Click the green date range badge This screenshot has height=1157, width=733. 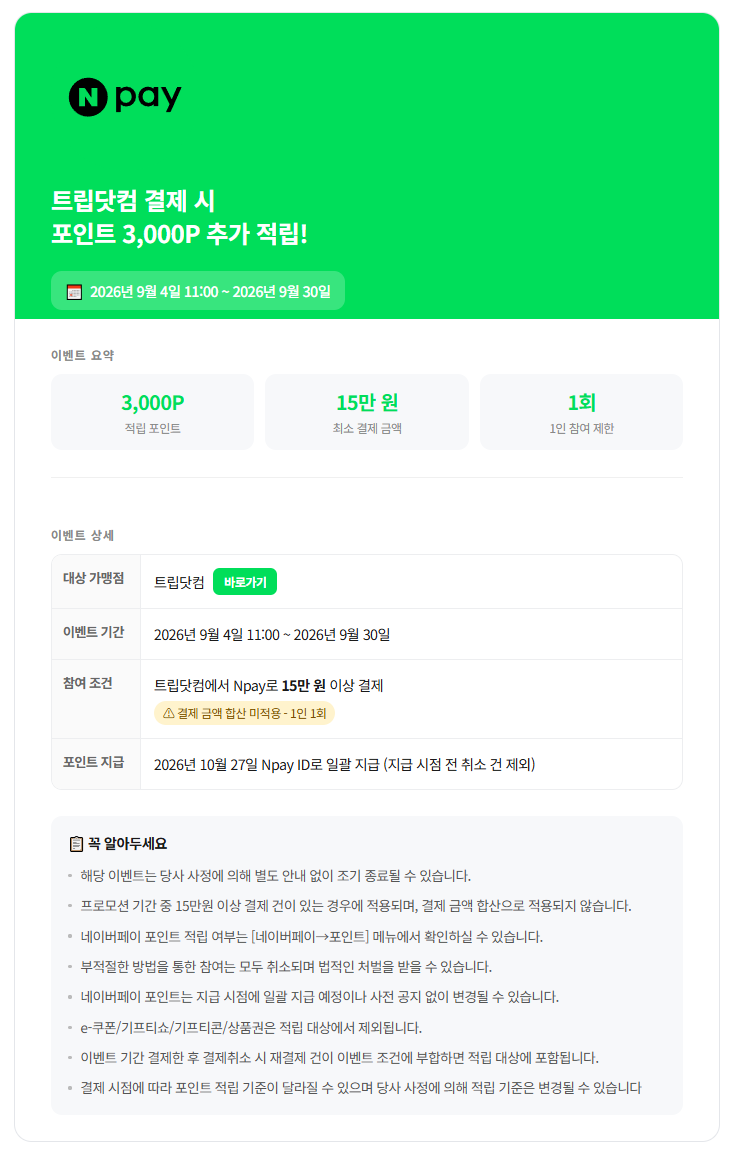(x=198, y=291)
